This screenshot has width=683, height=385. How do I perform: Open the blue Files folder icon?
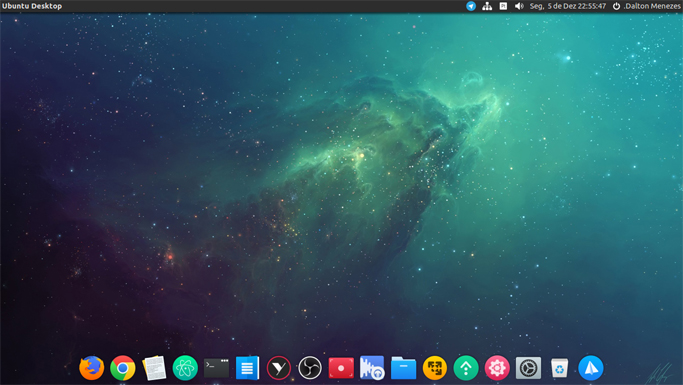pyautogui.click(x=403, y=368)
